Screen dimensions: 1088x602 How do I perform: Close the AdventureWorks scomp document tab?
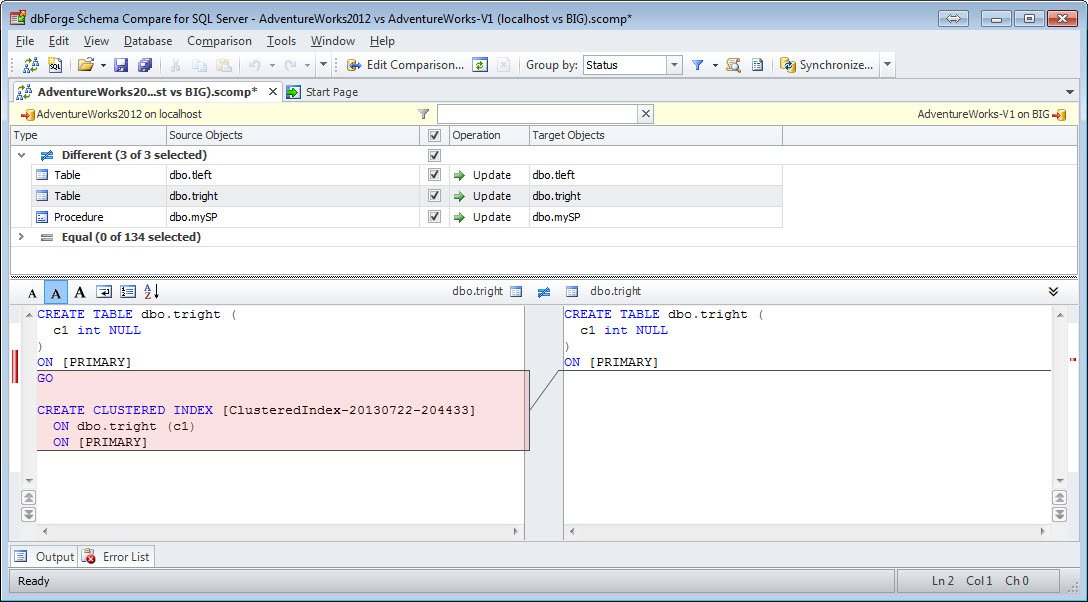point(273,92)
